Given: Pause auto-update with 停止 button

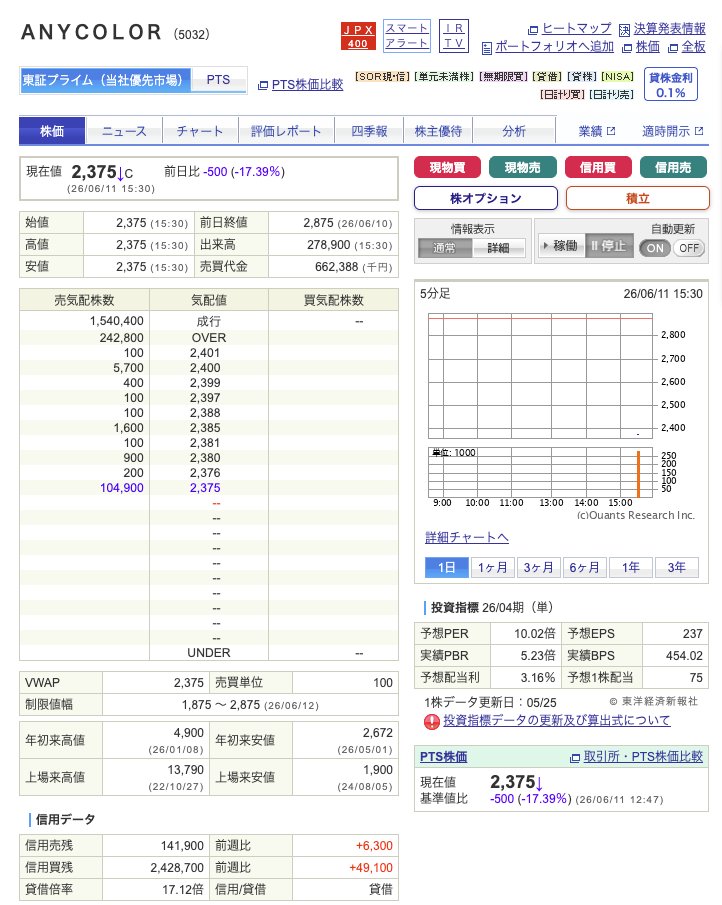Looking at the screenshot, I should point(609,246).
